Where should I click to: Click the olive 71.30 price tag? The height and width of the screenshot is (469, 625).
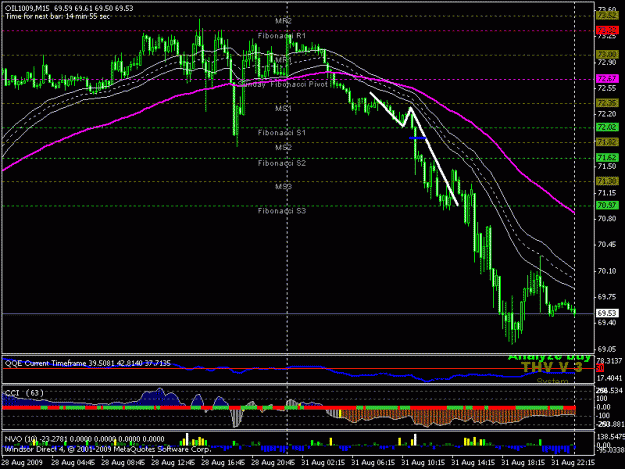(607, 181)
